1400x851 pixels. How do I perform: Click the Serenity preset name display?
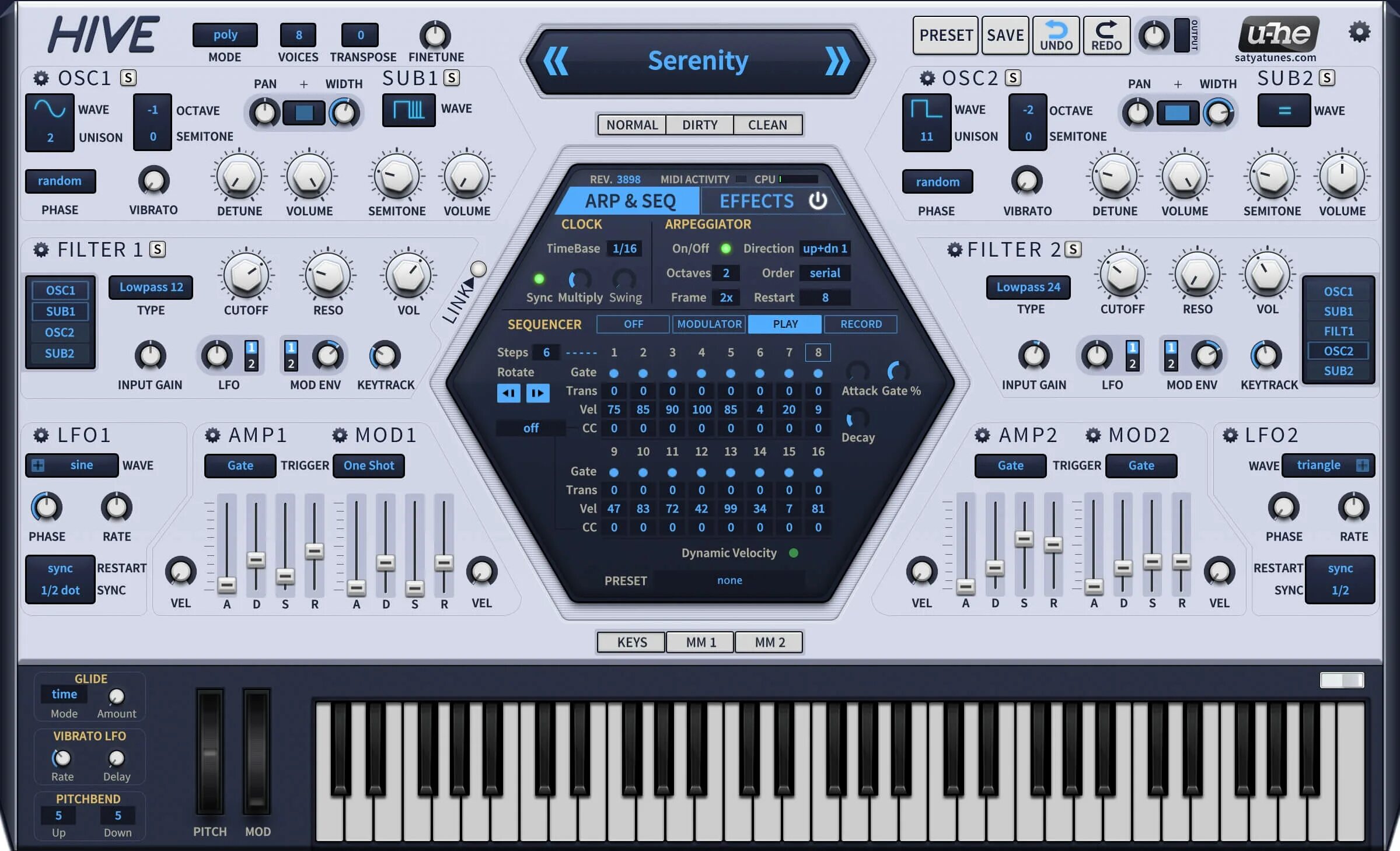click(699, 60)
